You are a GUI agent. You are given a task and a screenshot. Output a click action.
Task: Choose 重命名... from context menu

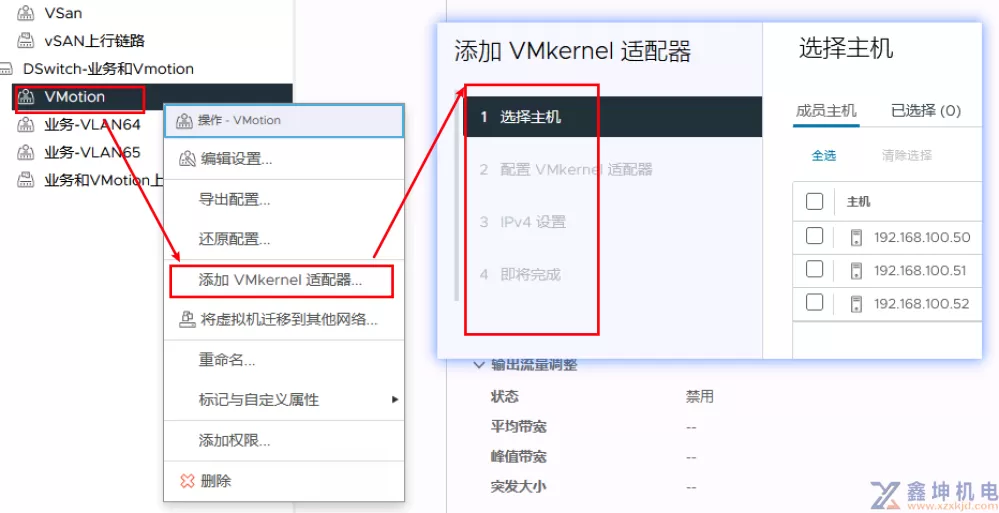[x=284, y=360]
